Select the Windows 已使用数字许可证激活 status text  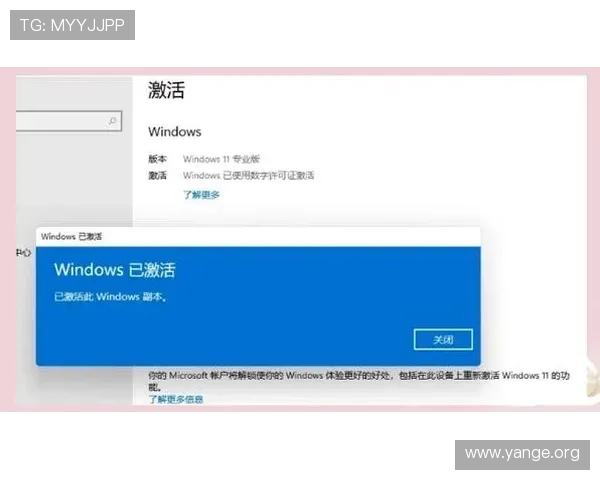pyautogui.click(x=248, y=176)
